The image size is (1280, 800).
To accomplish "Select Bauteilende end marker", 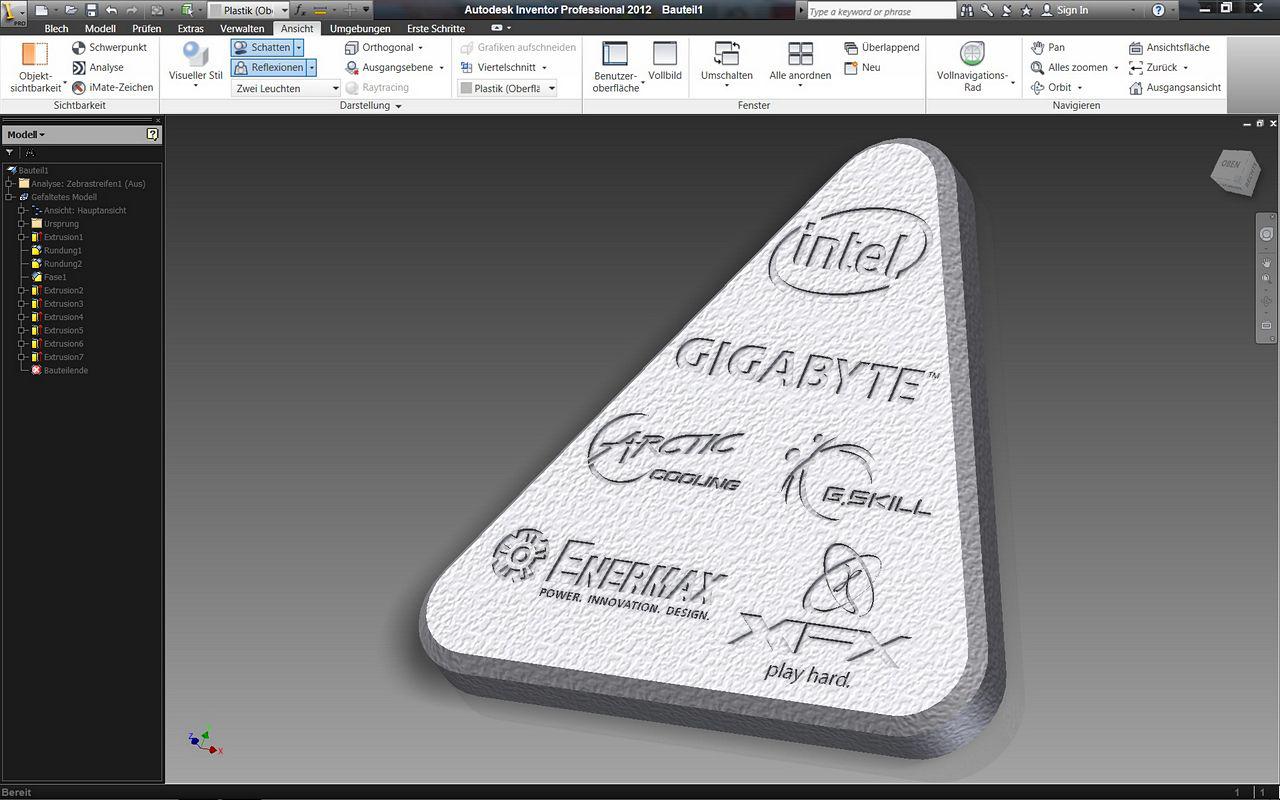I will coord(59,370).
